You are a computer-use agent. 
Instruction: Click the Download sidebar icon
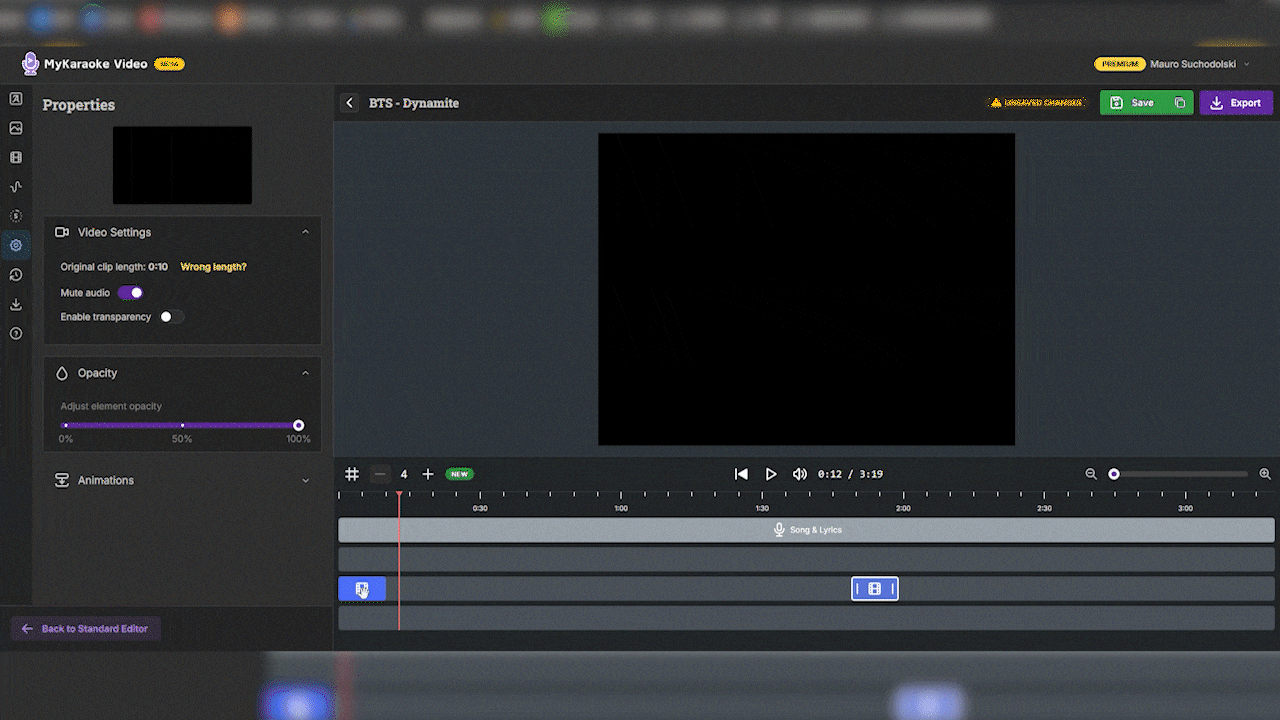tap(16, 304)
